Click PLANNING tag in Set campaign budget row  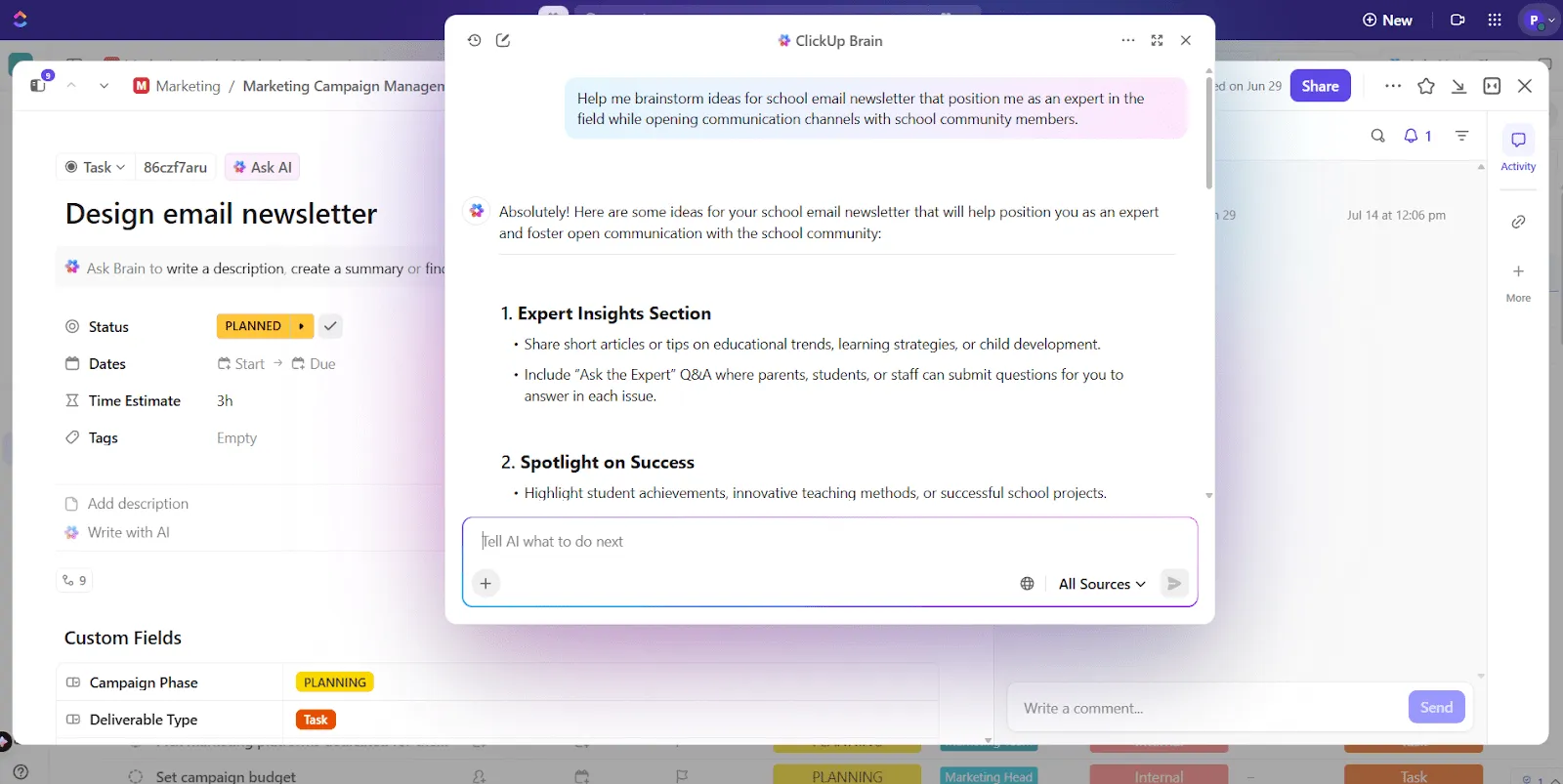coord(847,776)
